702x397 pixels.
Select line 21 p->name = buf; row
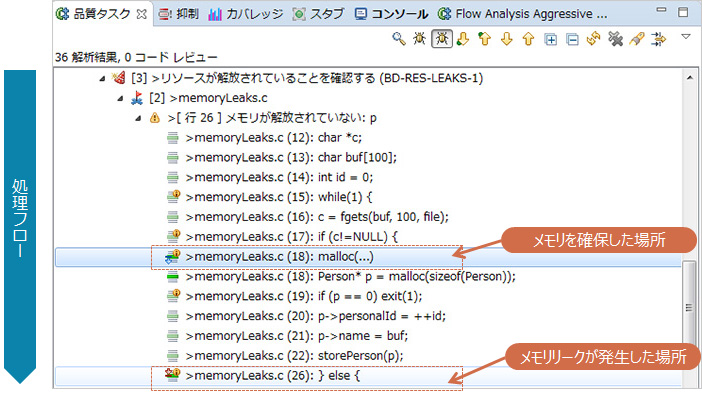click(297, 335)
